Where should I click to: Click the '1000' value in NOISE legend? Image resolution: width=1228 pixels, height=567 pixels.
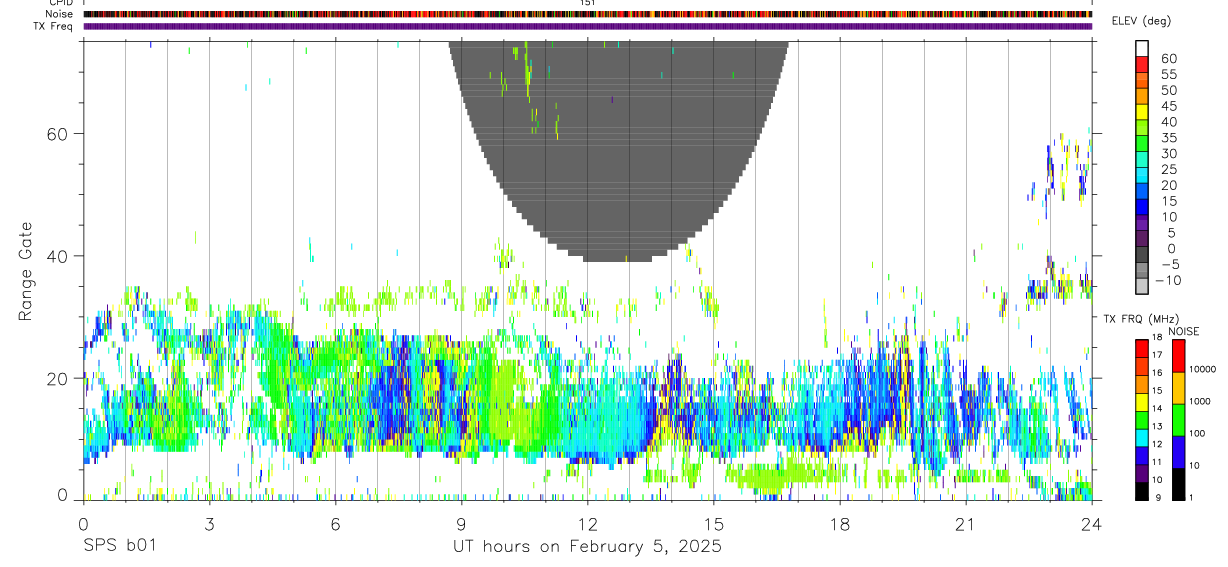[x=1200, y=401]
